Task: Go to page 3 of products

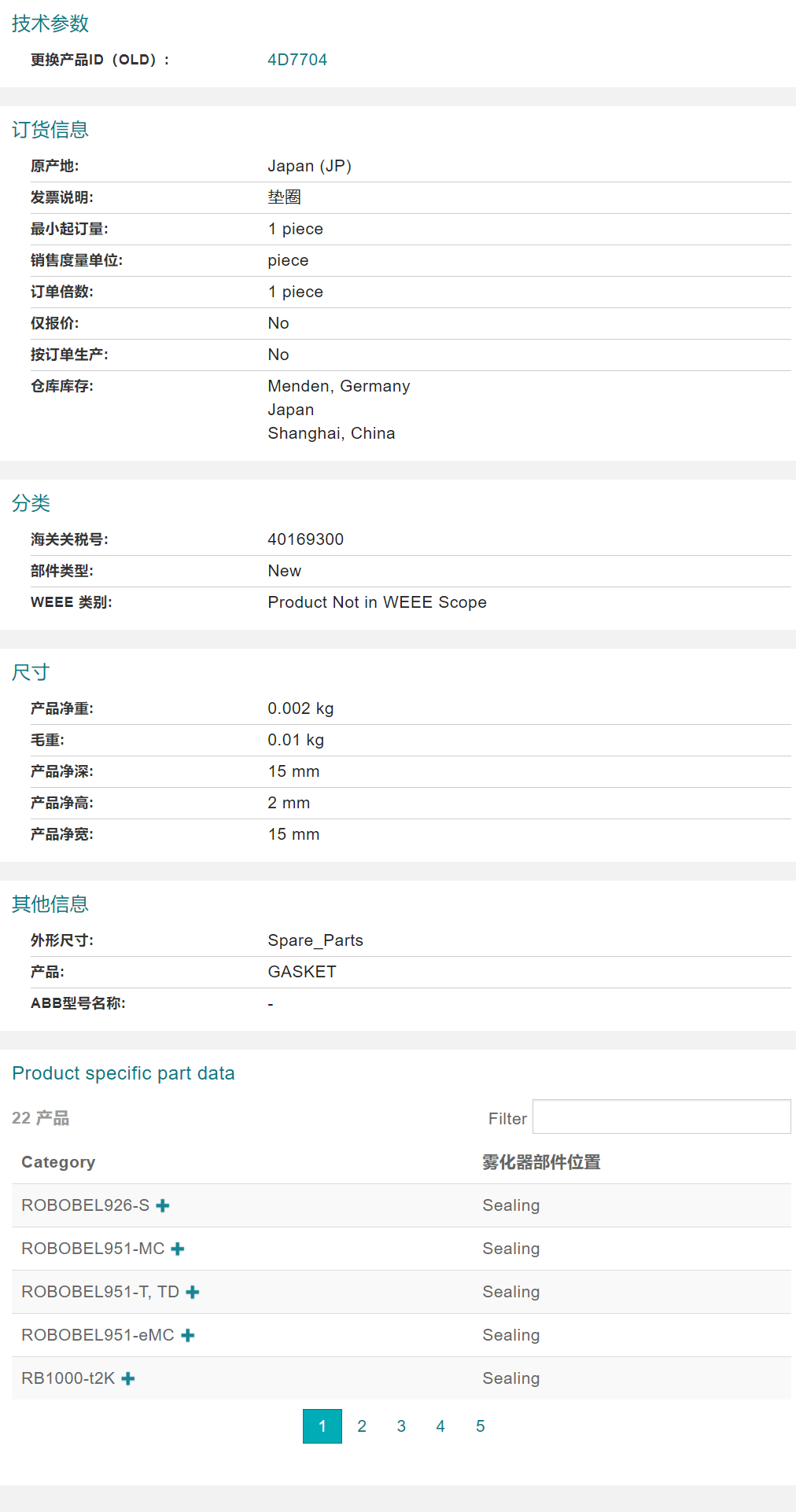Action: [x=401, y=1426]
